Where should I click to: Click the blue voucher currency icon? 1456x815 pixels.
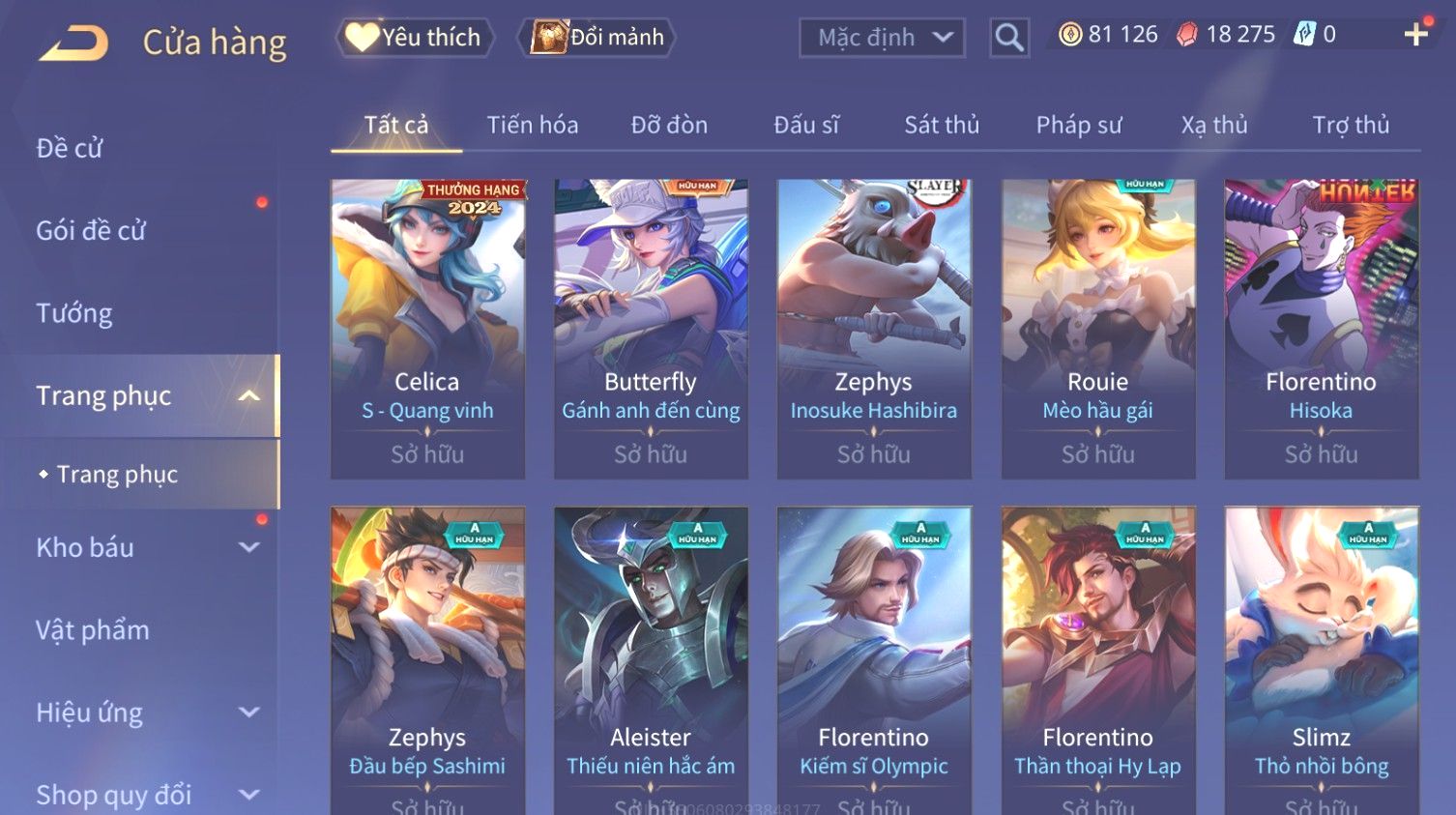(x=1304, y=35)
